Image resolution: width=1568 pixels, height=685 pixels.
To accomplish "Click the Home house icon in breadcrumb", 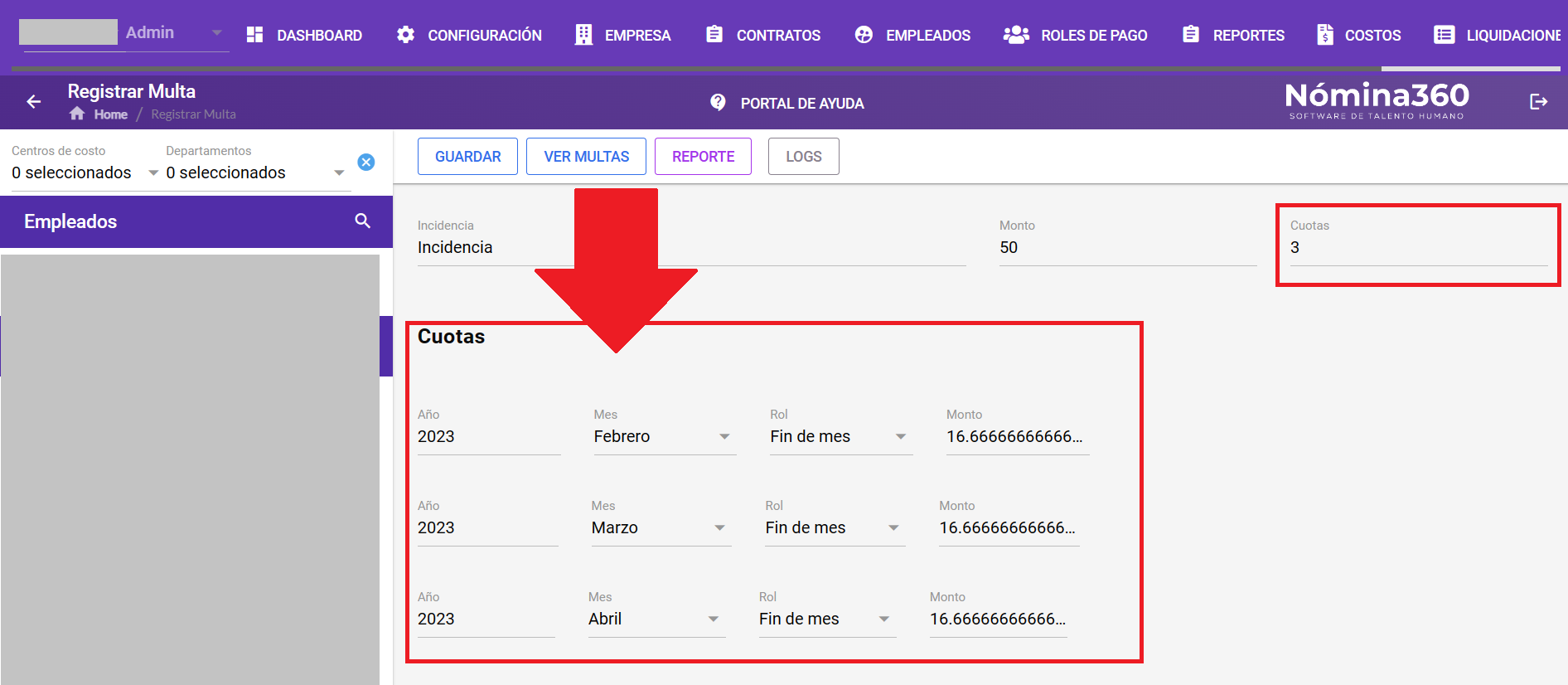I will coord(77,114).
